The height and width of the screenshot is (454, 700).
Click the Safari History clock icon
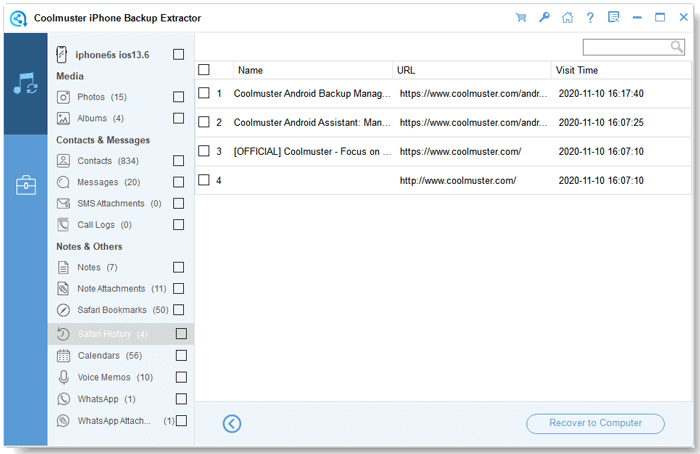pyautogui.click(x=63, y=334)
